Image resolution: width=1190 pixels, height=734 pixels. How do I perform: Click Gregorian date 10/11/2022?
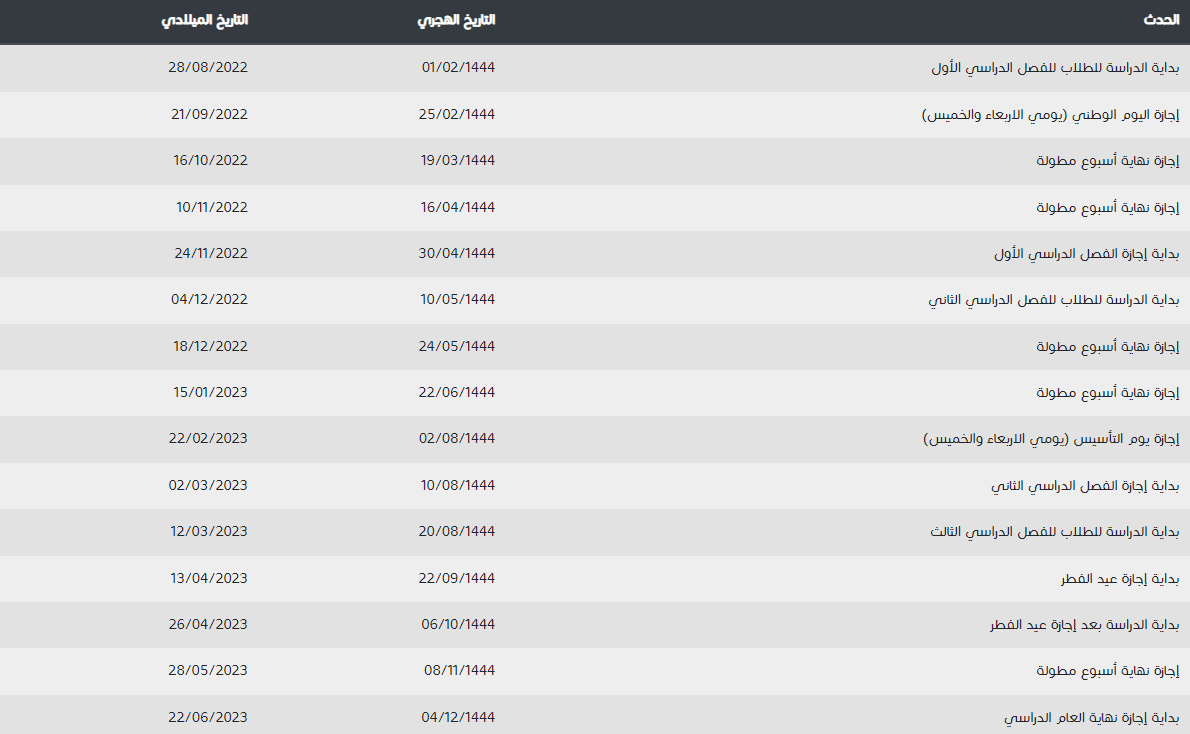(x=211, y=207)
